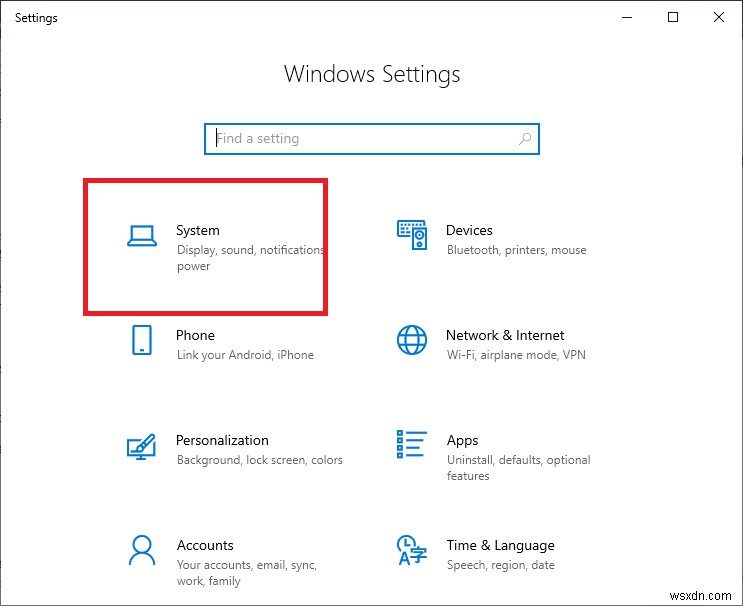Select the Time & Language label
The height and width of the screenshot is (606, 743).
[x=500, y=546]
